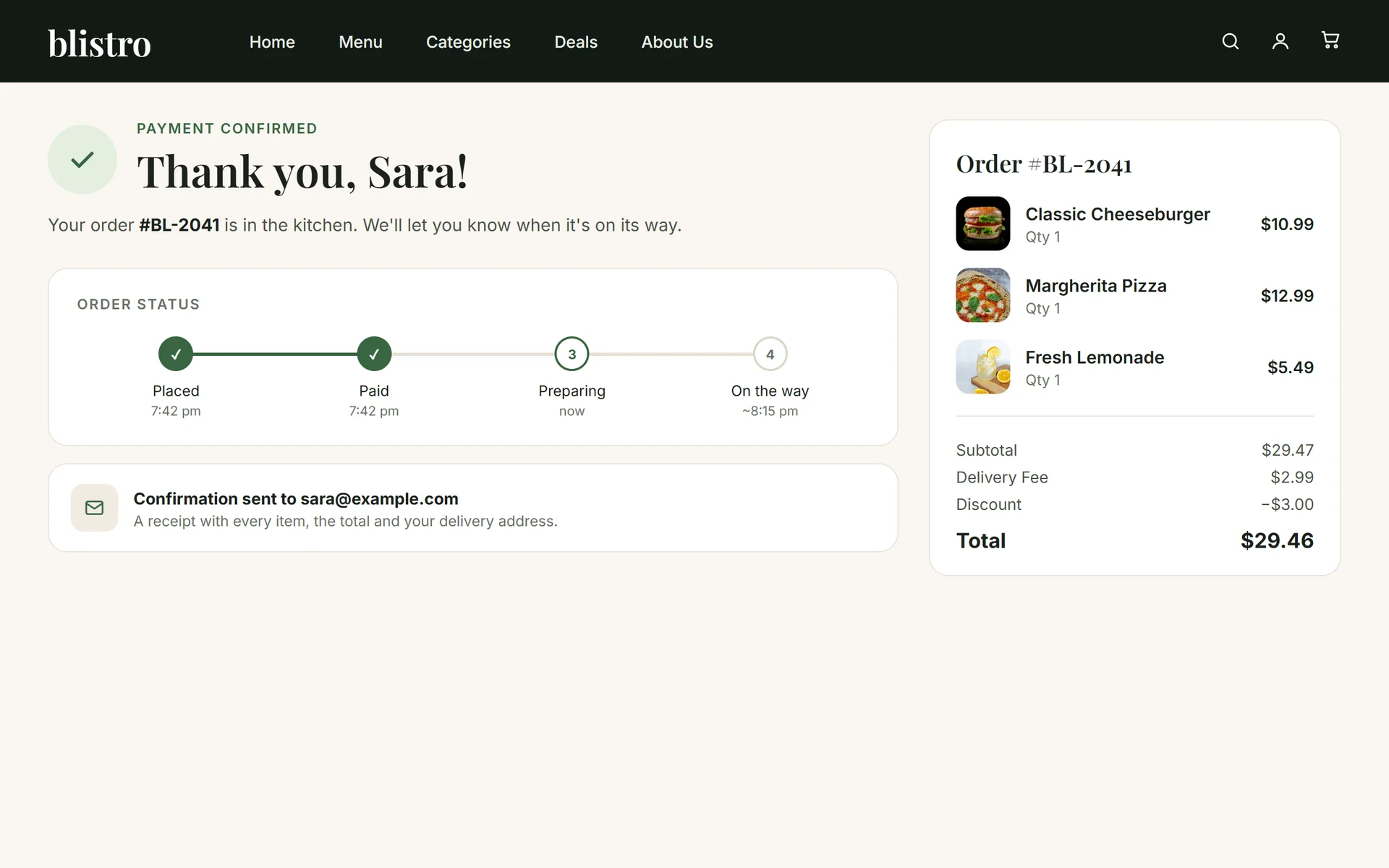Open the About Us nav item
This screenshot has width=1389, height=868.
click(x=677, y=42)
